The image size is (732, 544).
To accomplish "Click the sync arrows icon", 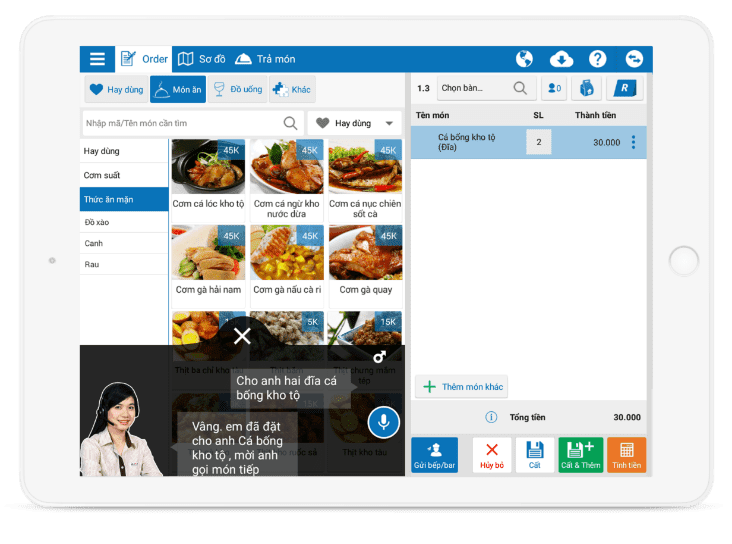I will pyautogui.click(x=633, y=59).
